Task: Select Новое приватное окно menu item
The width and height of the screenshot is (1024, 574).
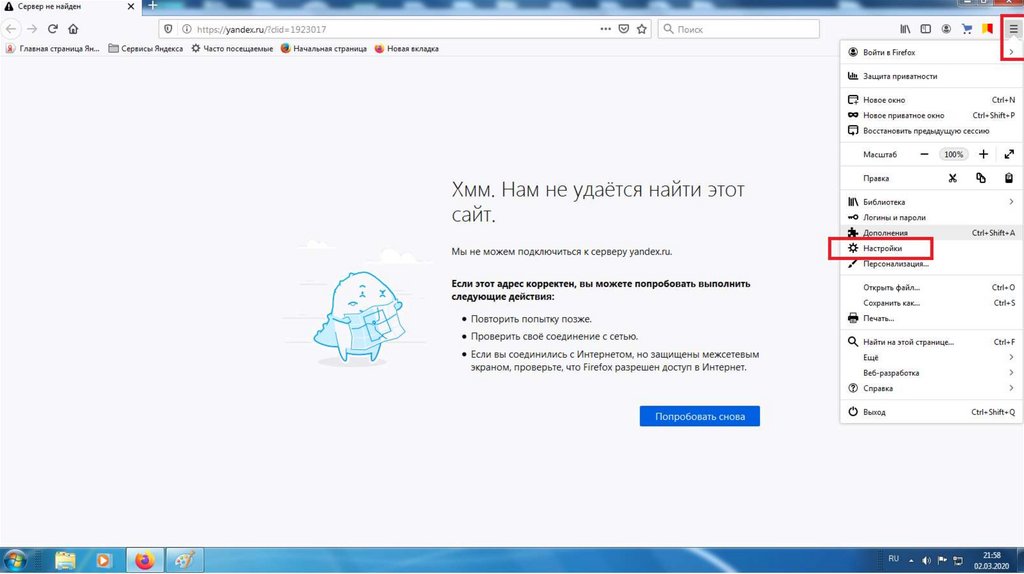Action: tap(903, 115)
